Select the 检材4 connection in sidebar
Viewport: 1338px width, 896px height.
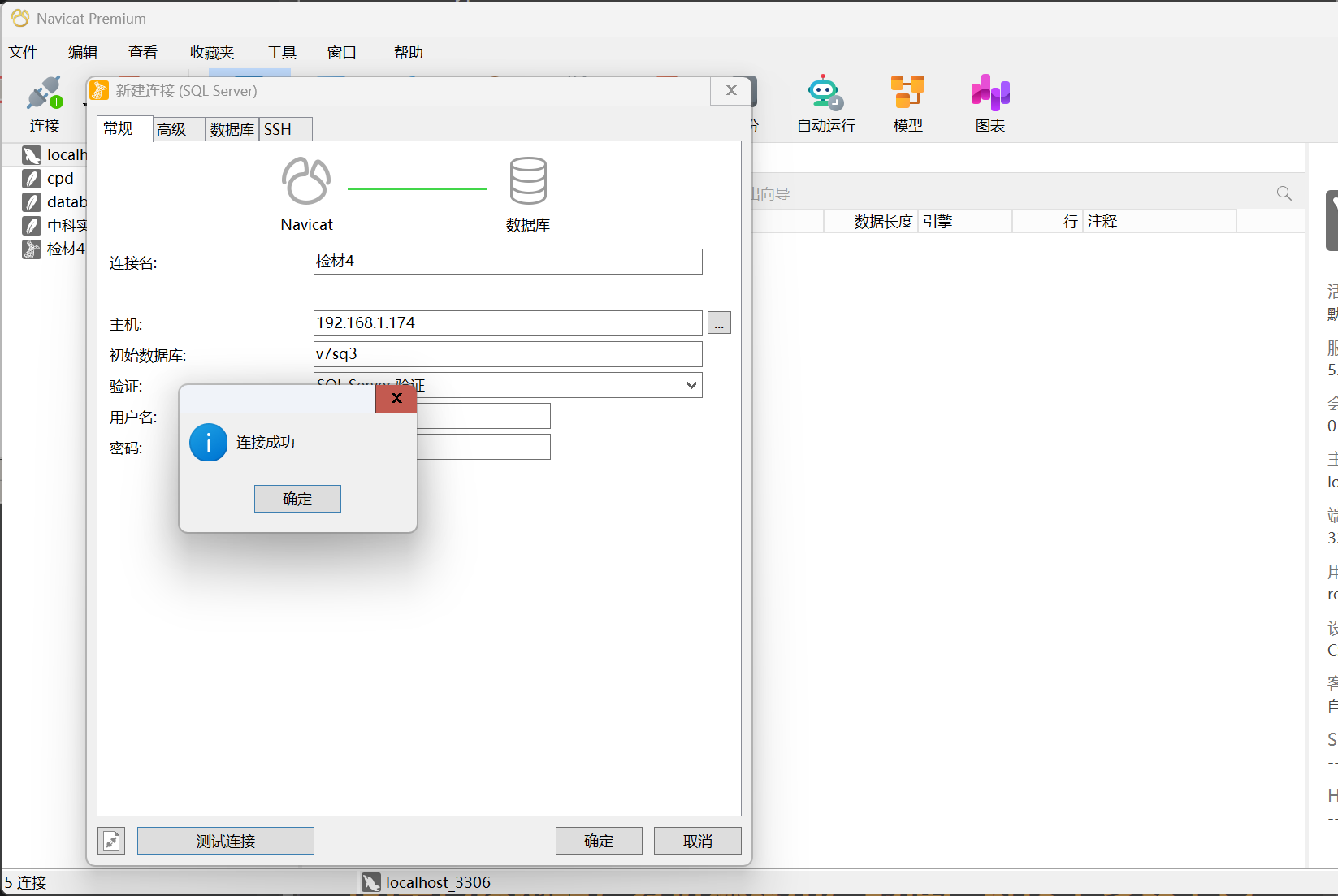[64, 249]
